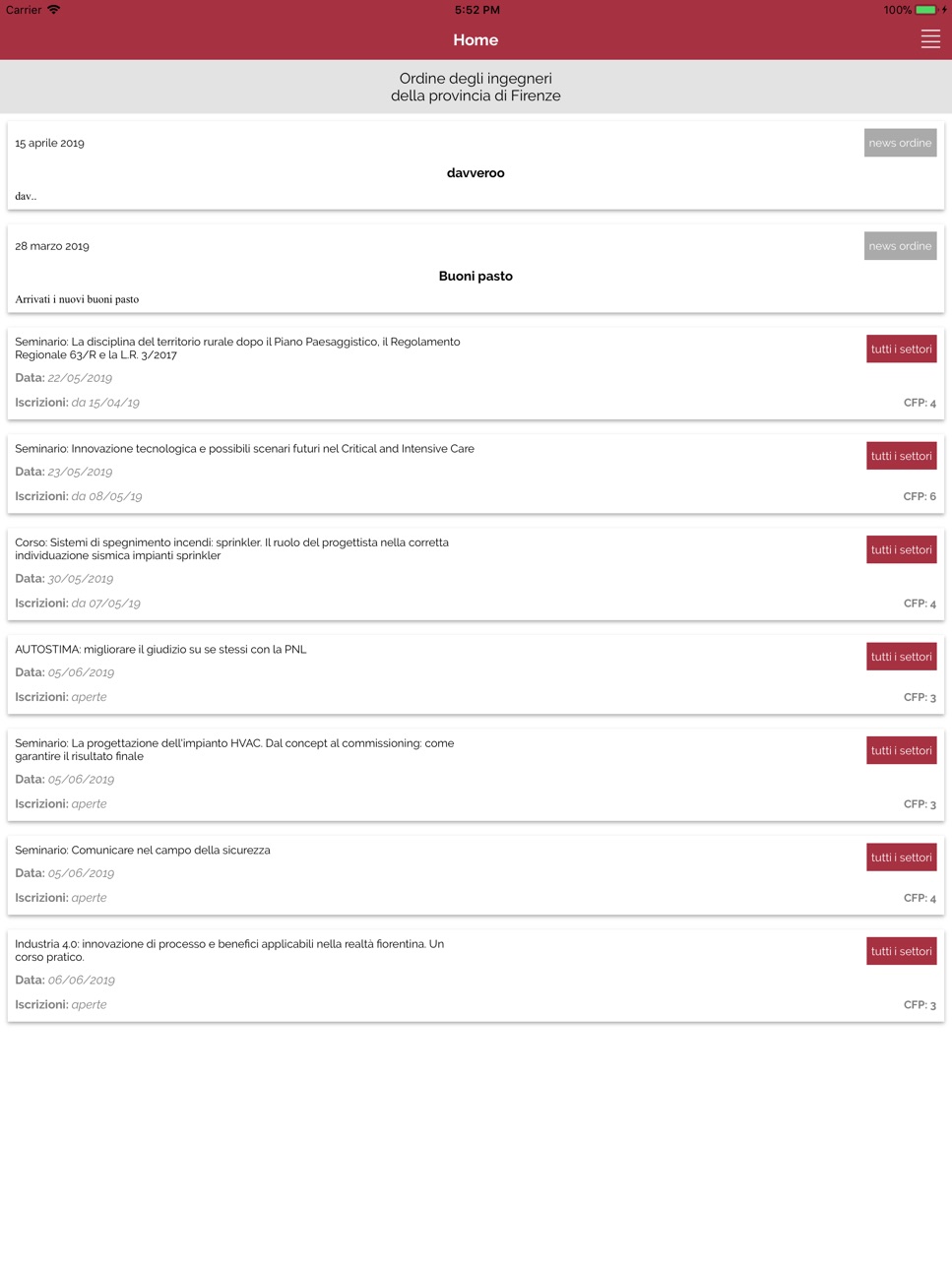952x1270 pixels.
Task: Tap 'tutti i settori' on HVAC seminar
Action: [901, 750]
